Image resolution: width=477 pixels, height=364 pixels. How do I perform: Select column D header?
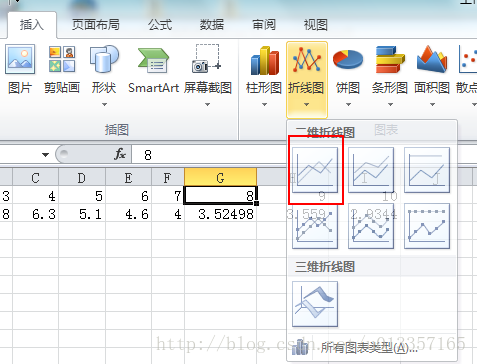[82, 178]
